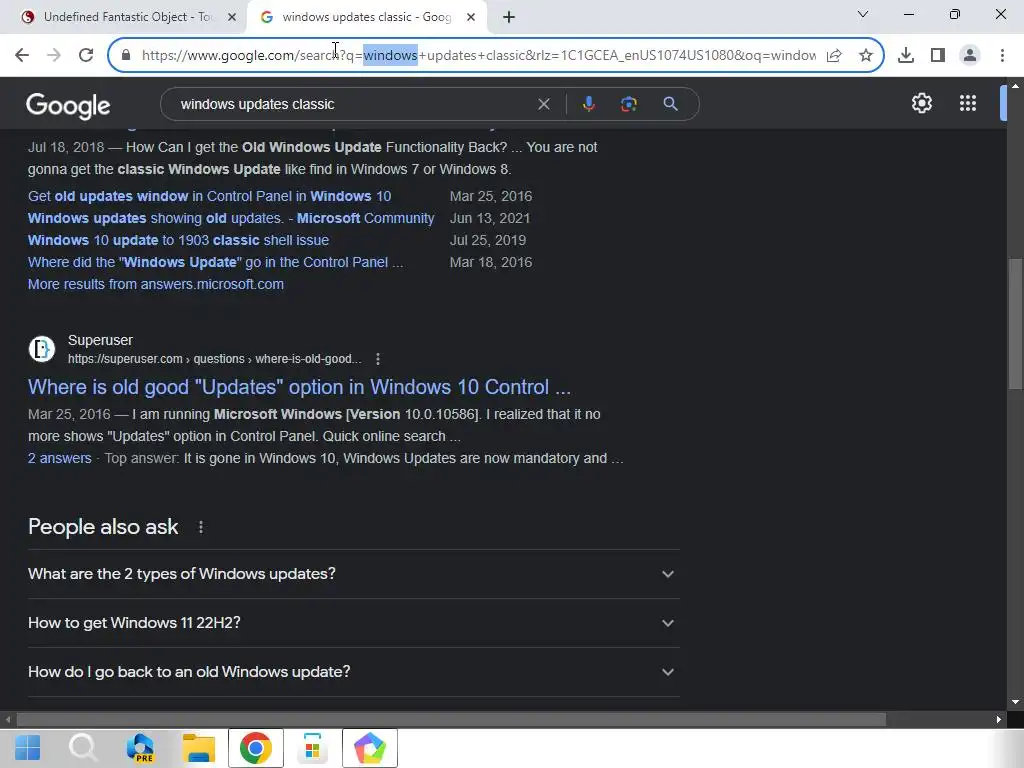This screenshot has height=768, width=1024.
Task: Click the horizontal scrollbar thumb
Action: 451,720
